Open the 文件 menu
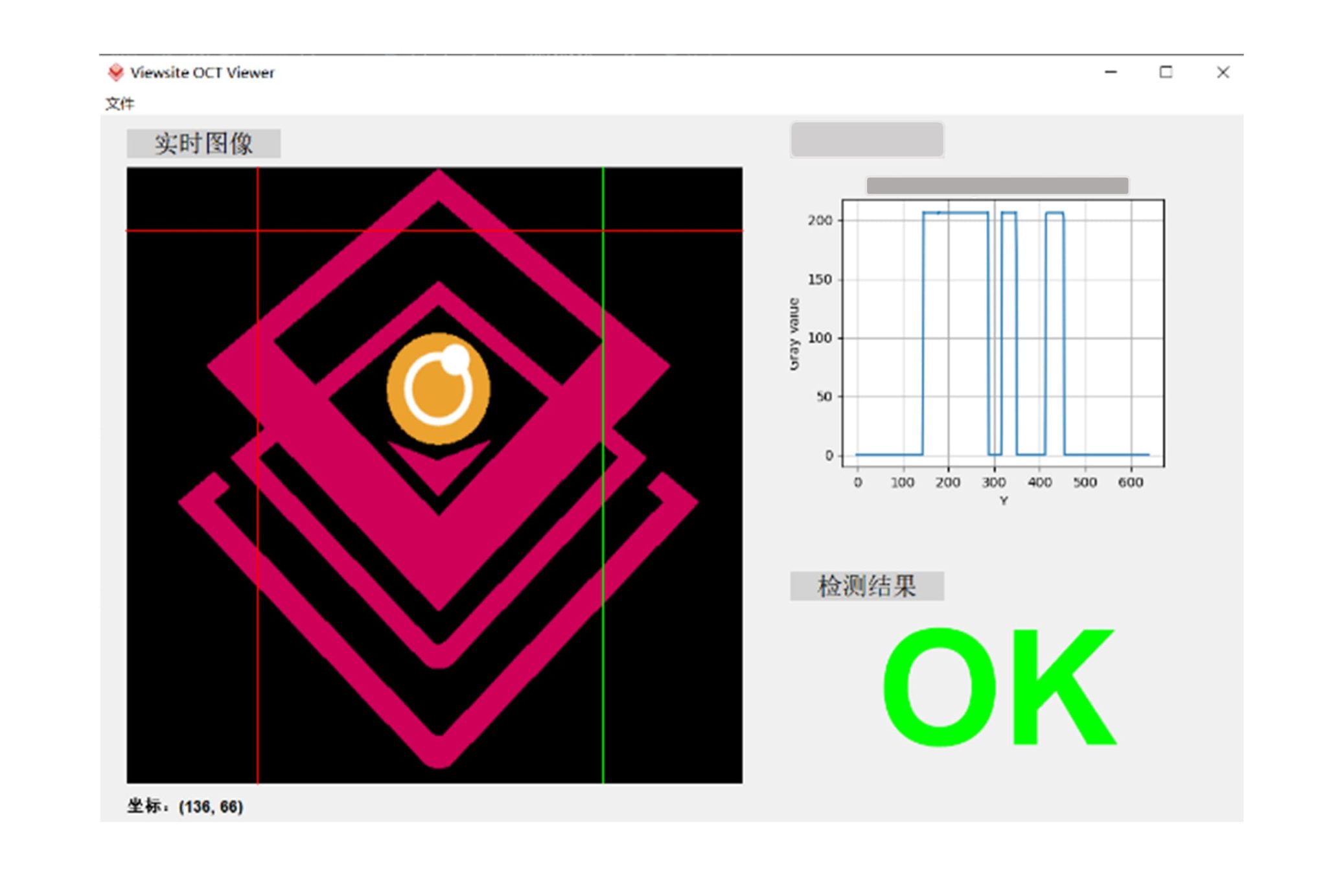This screenshot has width=1327, height=896. (x=120, y=104)
